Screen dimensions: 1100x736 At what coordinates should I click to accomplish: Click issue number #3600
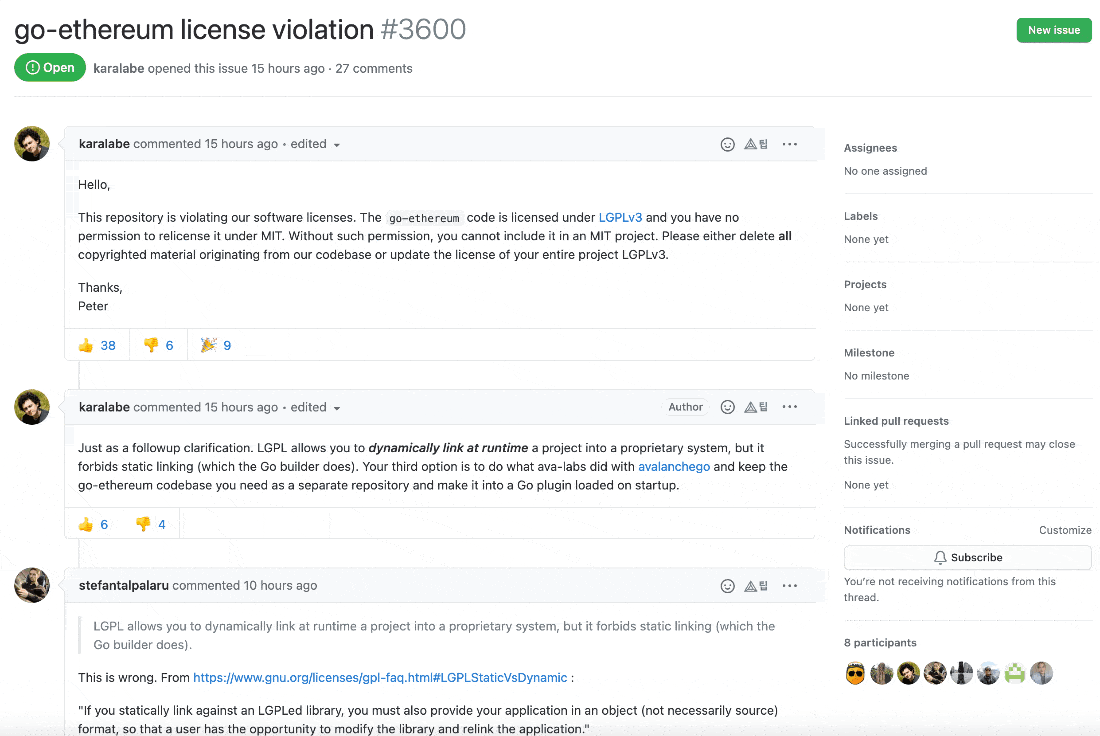[423, 29]
